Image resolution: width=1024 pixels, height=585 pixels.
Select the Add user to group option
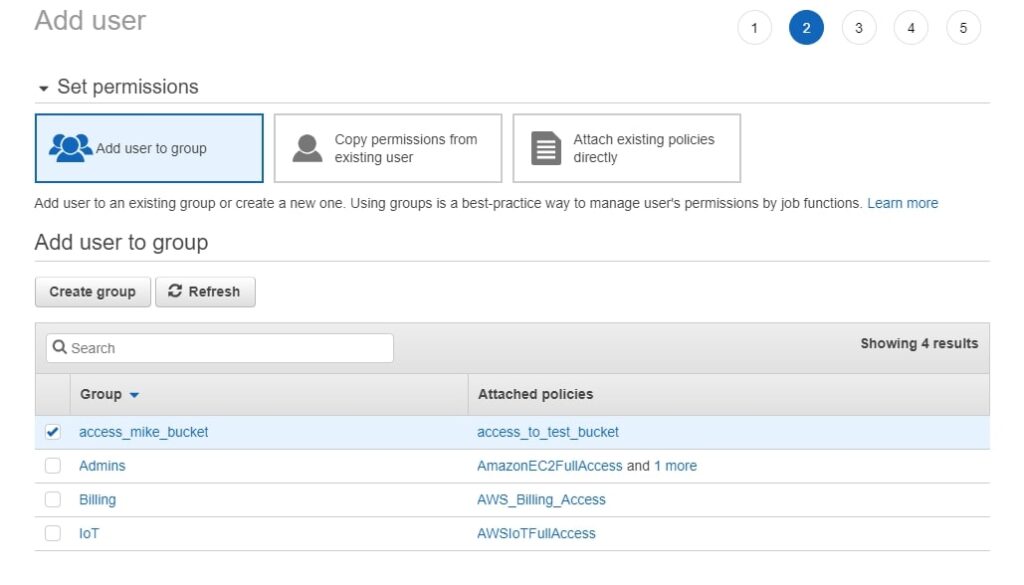tap(148, 147)
